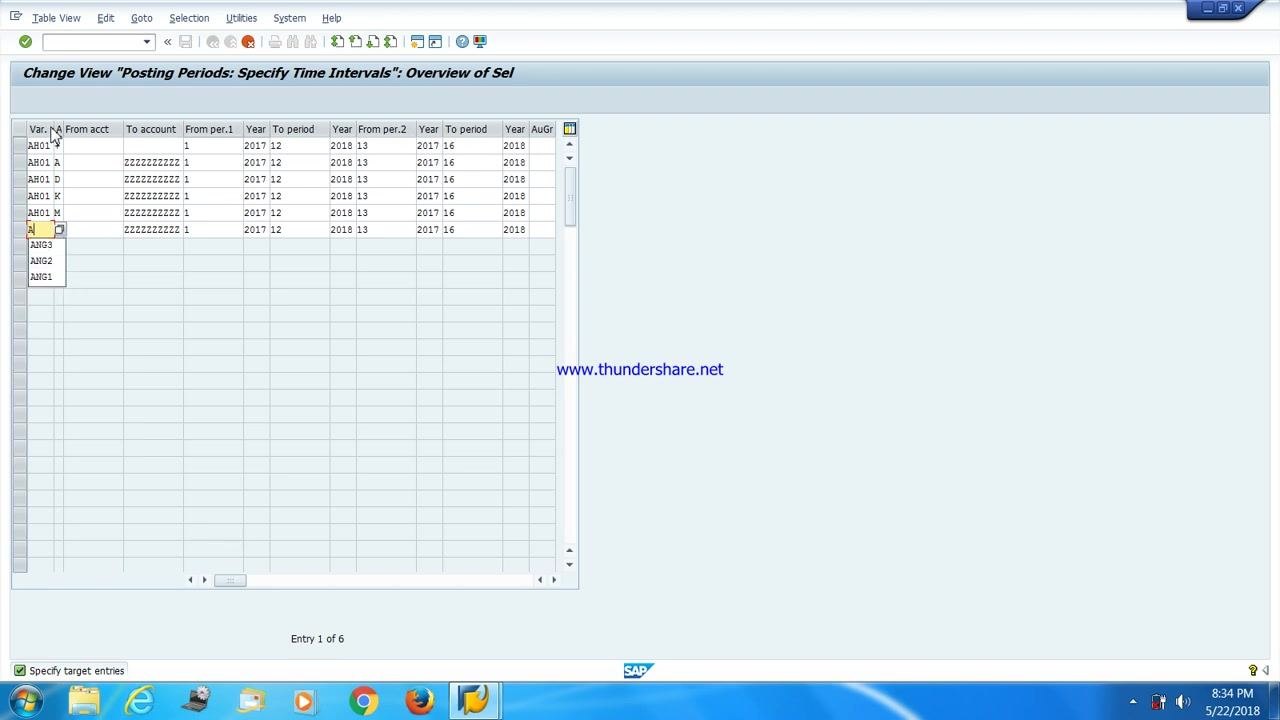Click the Find binoculars icon

click(293, 42)
